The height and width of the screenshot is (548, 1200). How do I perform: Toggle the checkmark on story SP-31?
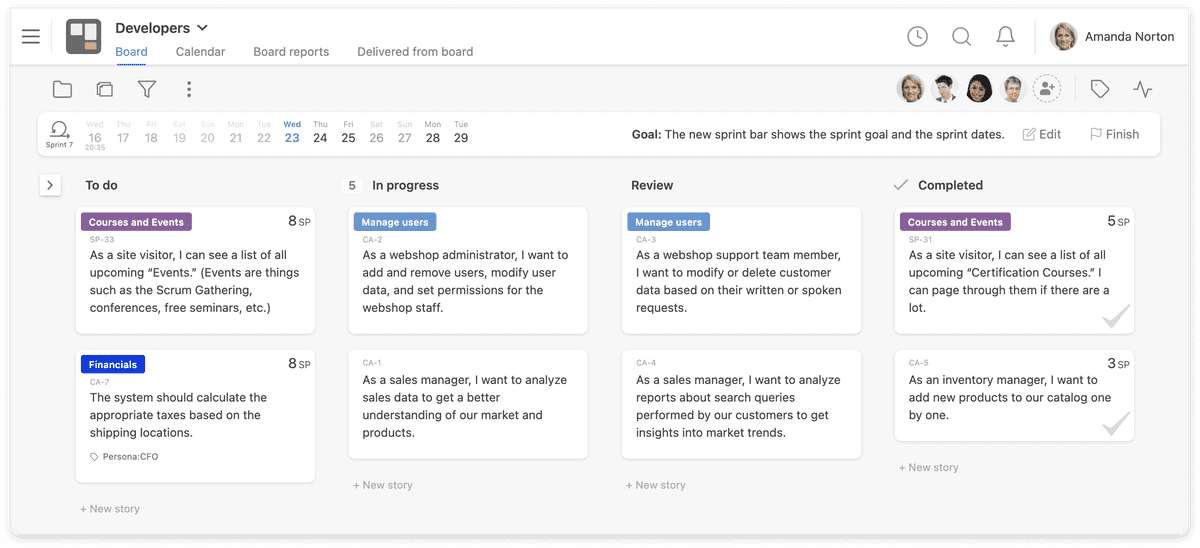point(1115,318)
